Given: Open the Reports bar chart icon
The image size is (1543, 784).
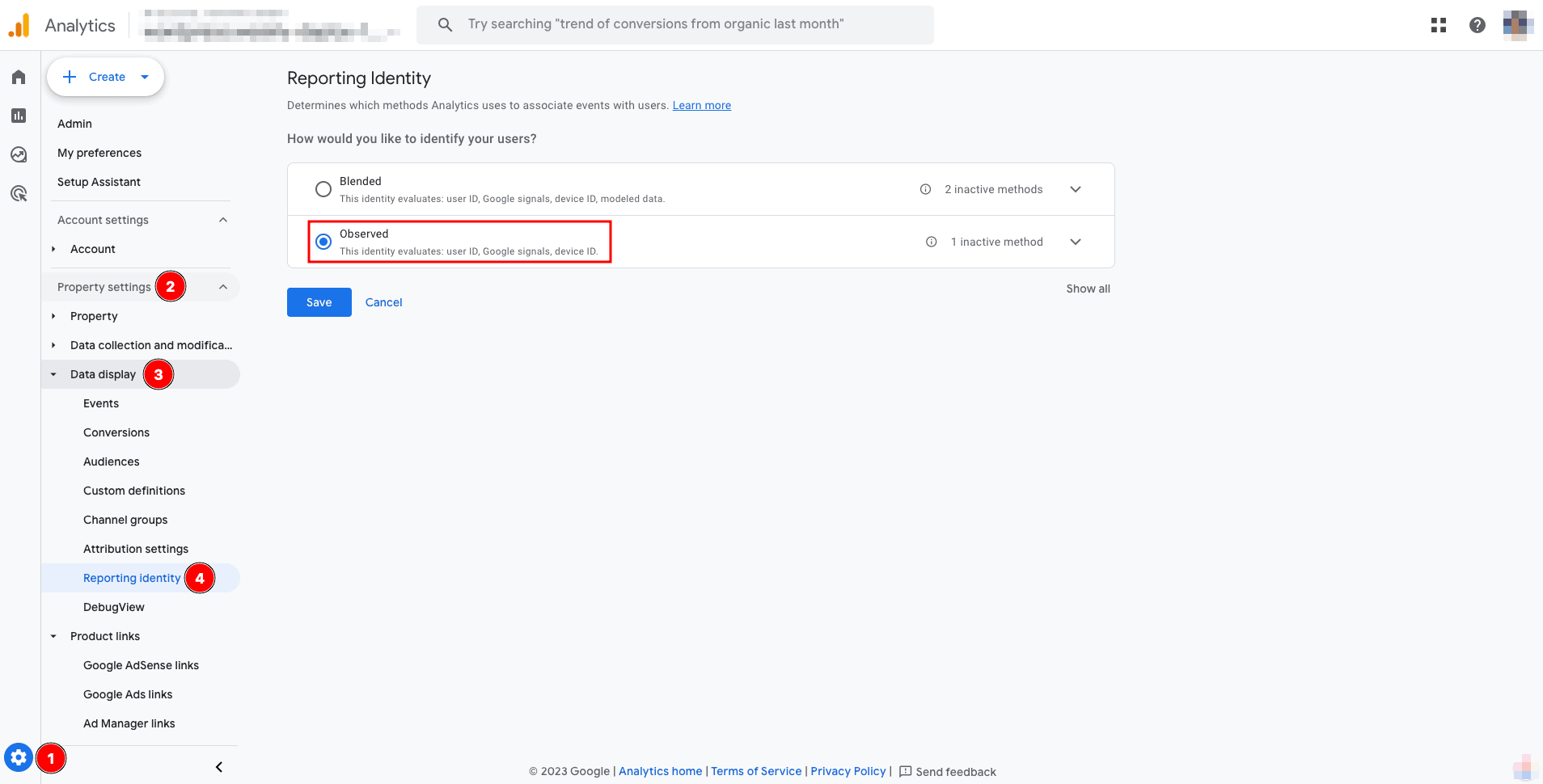Looking at the screenshot, I should 19,116.
